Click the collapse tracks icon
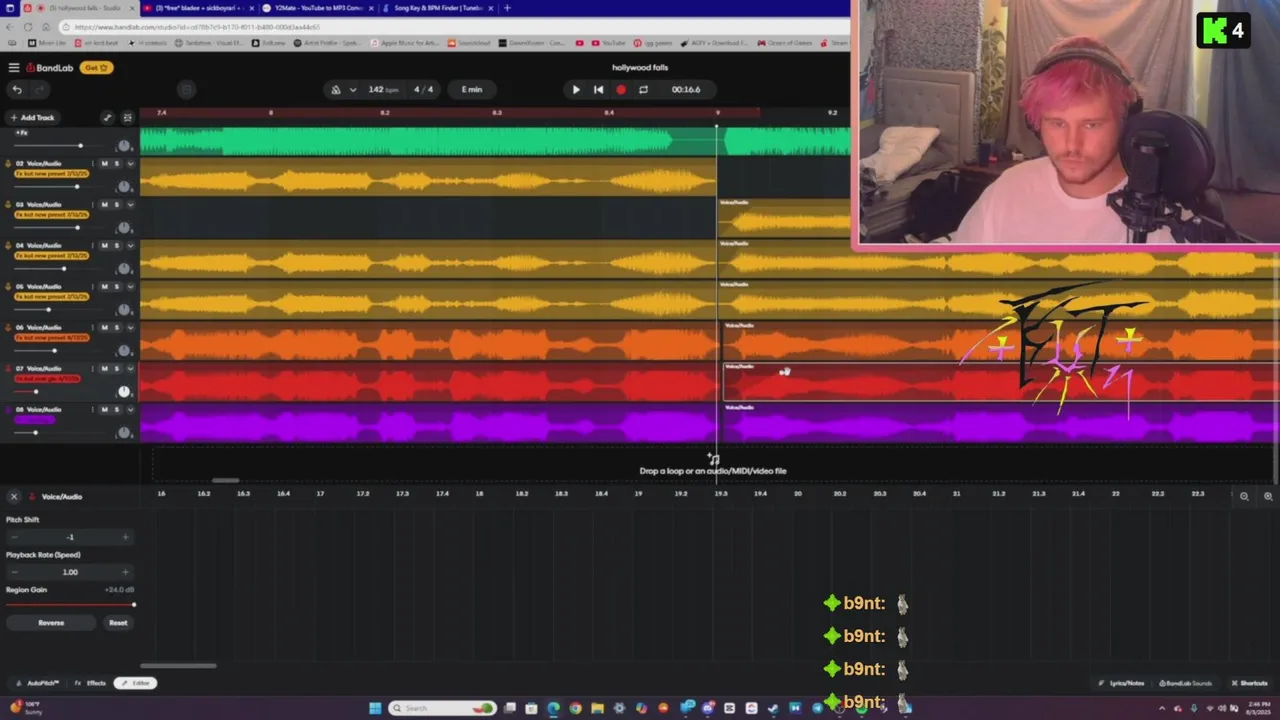Image resolution: width=1280 pixels, height=720 pixels. click(x=127, y=118)
